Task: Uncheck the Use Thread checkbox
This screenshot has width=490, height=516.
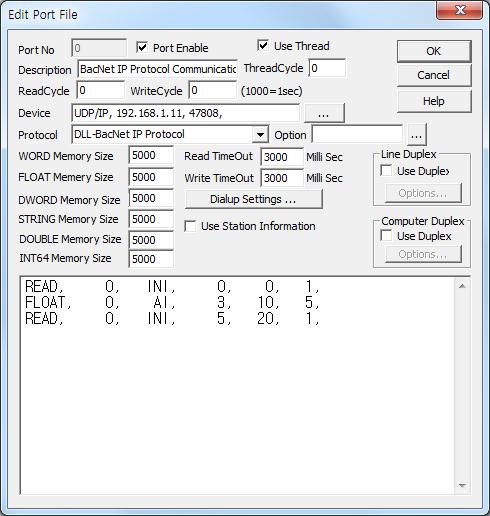Action: point(263,45)
